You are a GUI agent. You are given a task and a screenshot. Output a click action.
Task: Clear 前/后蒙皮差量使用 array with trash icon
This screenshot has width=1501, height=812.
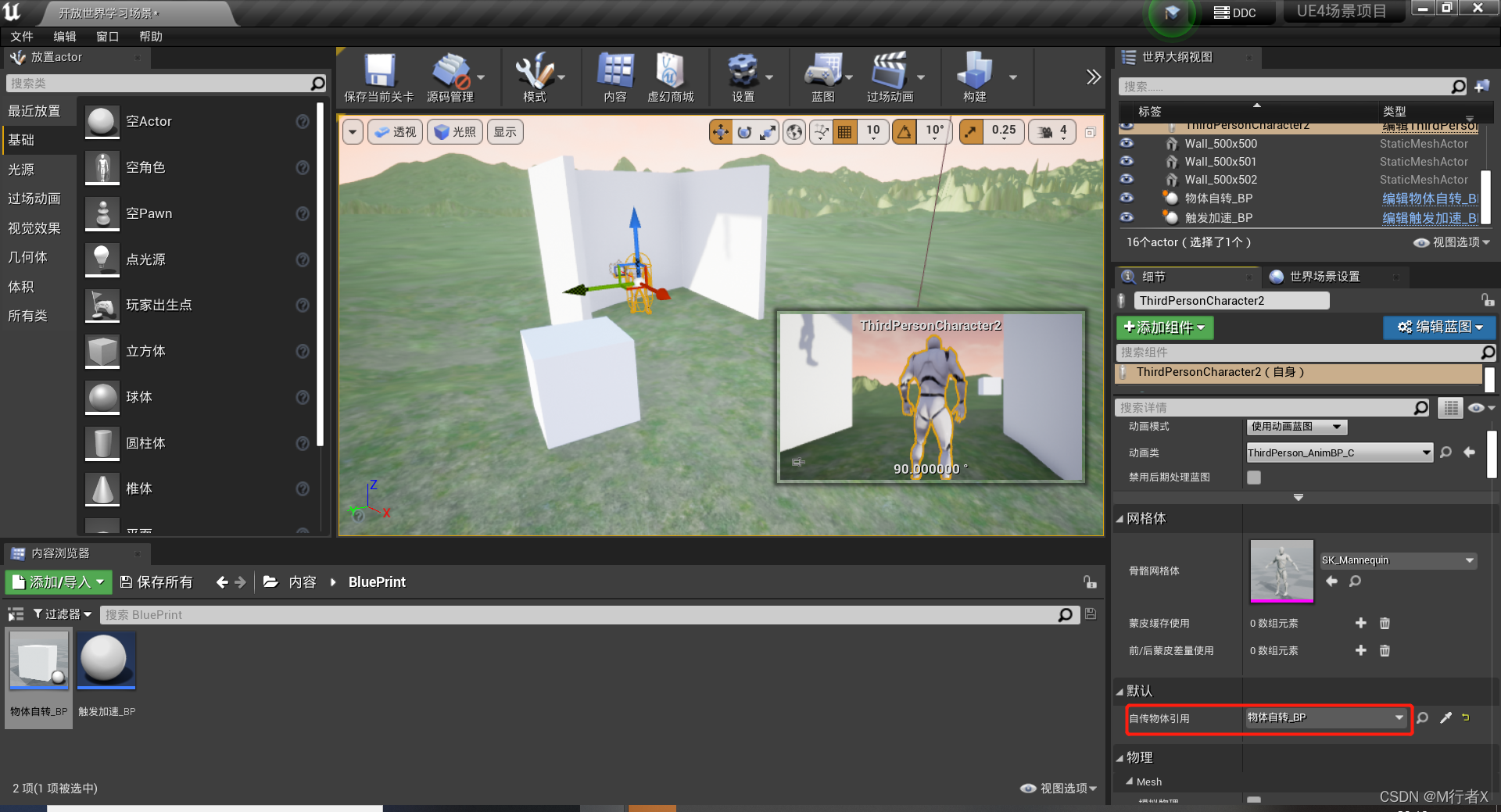tap(1385, 650)
